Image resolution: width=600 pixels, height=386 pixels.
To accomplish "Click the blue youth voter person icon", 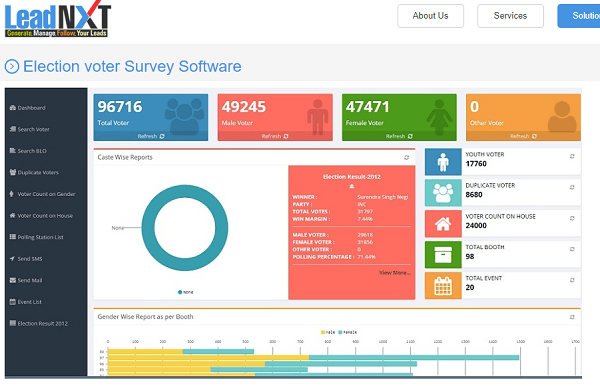I will click(443, 162).
